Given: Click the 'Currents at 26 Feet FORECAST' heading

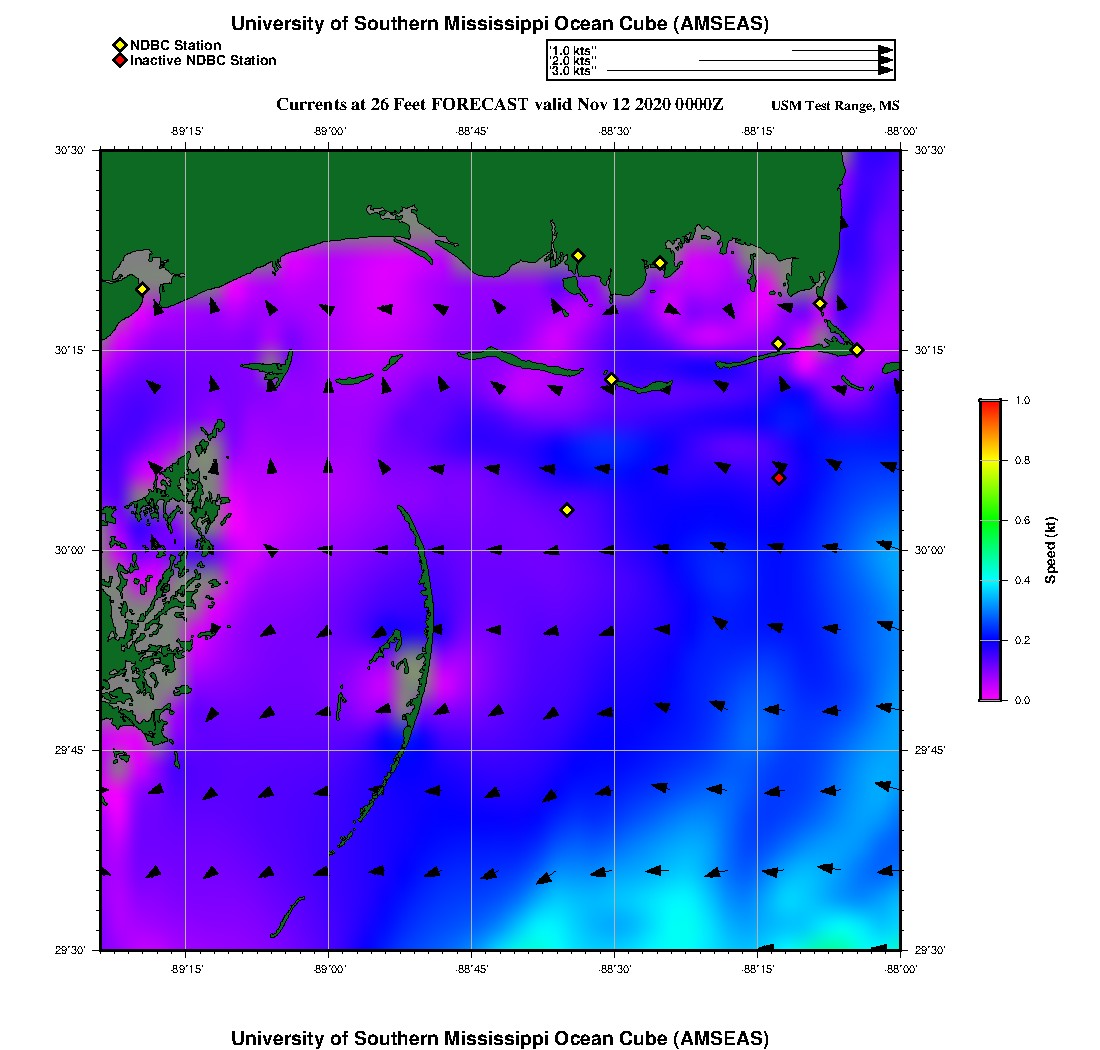Looking at the screenshot, I should 500,105.
